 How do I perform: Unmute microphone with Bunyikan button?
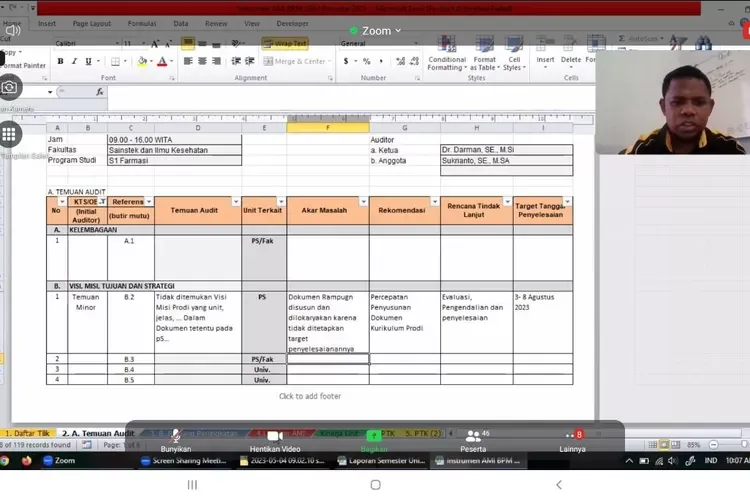175,442
